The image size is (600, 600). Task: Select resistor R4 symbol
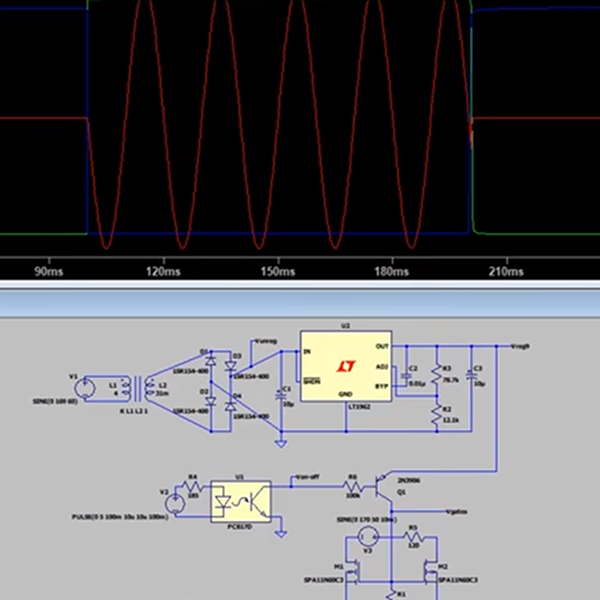[193, 487]
